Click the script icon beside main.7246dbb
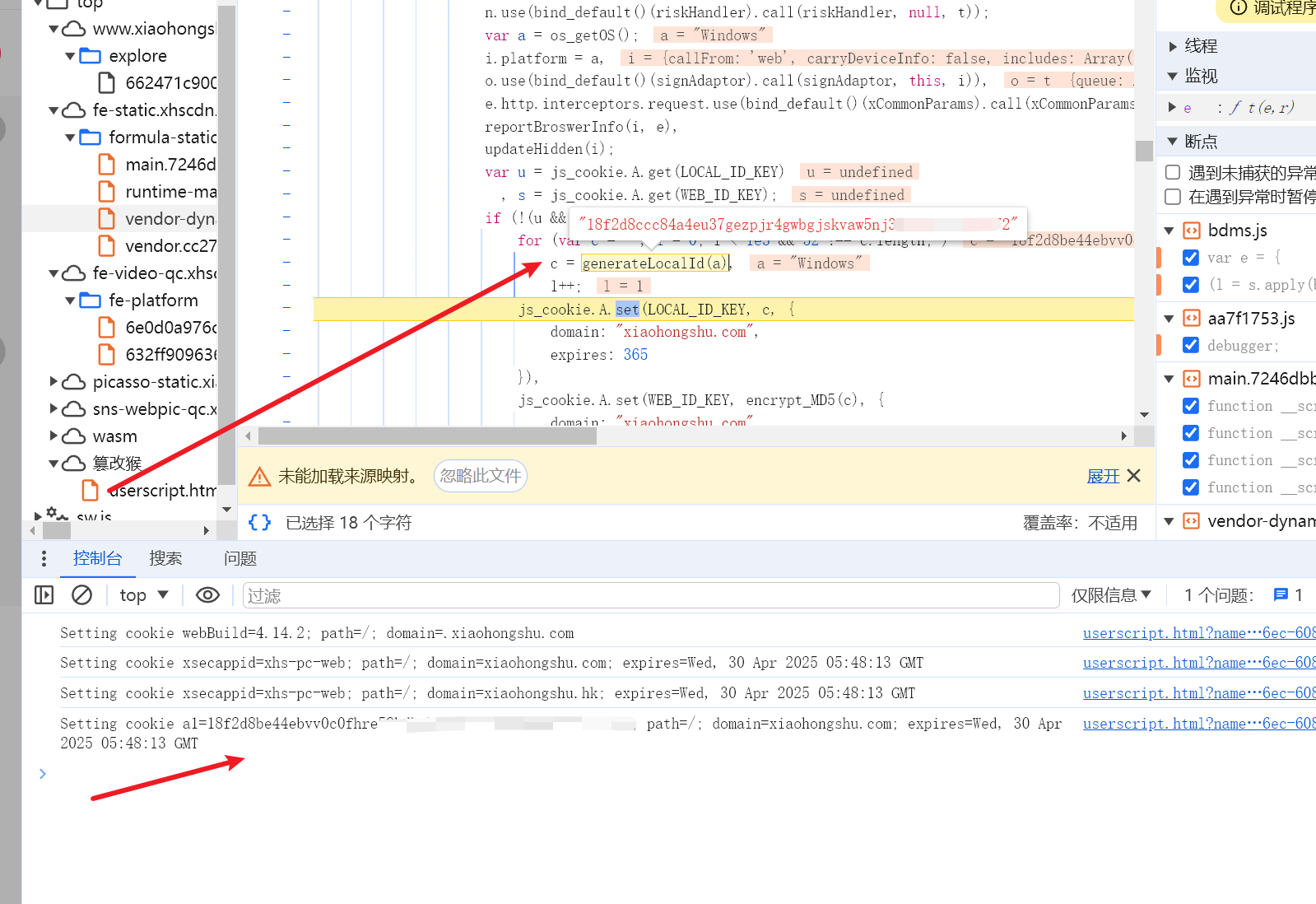The image size is (1316, 904). point(1192,379)
